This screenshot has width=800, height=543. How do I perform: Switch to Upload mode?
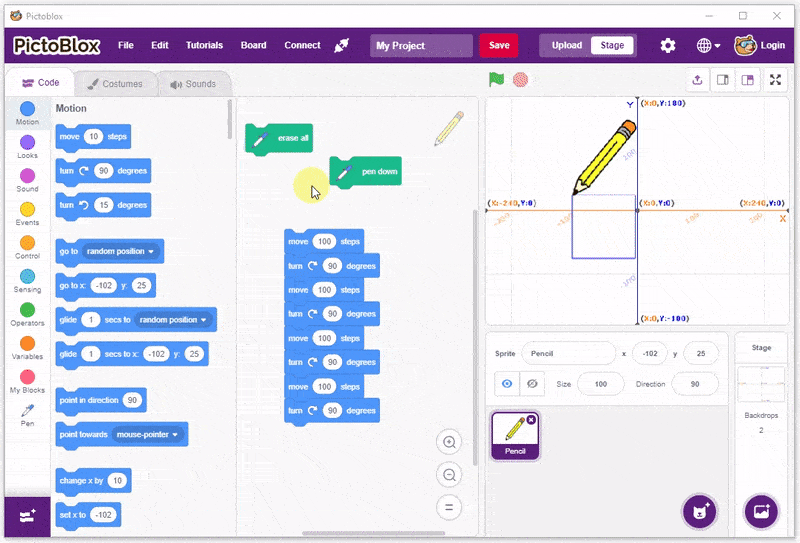(x=566, y=45)
